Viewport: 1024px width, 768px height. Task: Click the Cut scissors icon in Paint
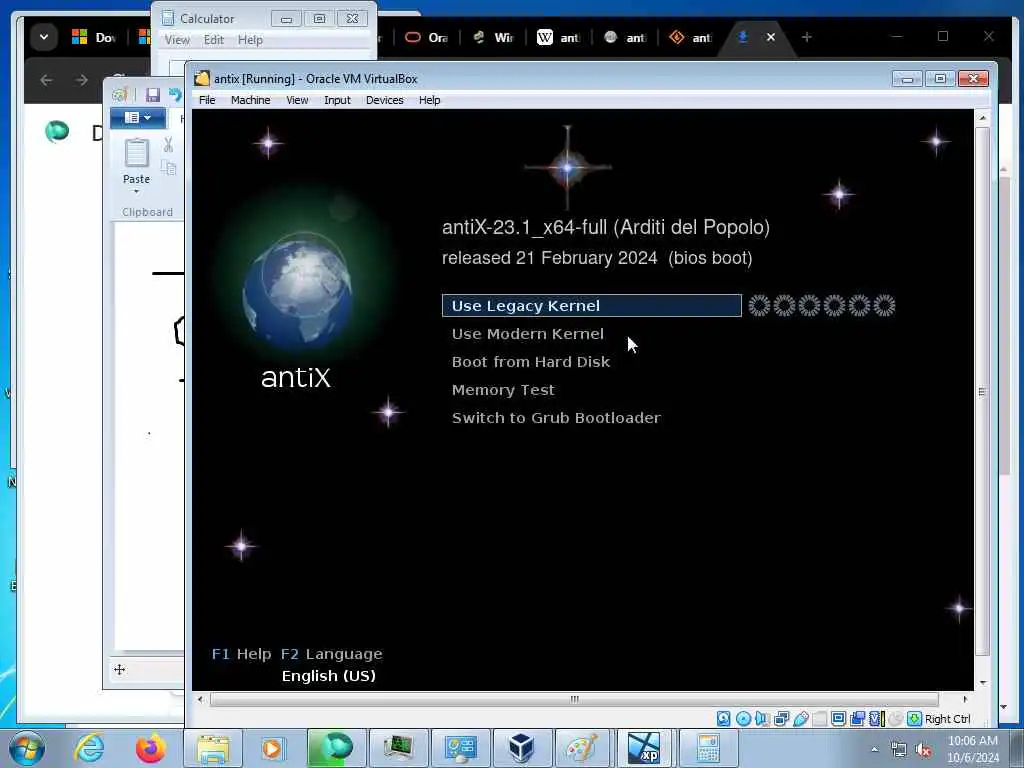click(x=168, y=144)
